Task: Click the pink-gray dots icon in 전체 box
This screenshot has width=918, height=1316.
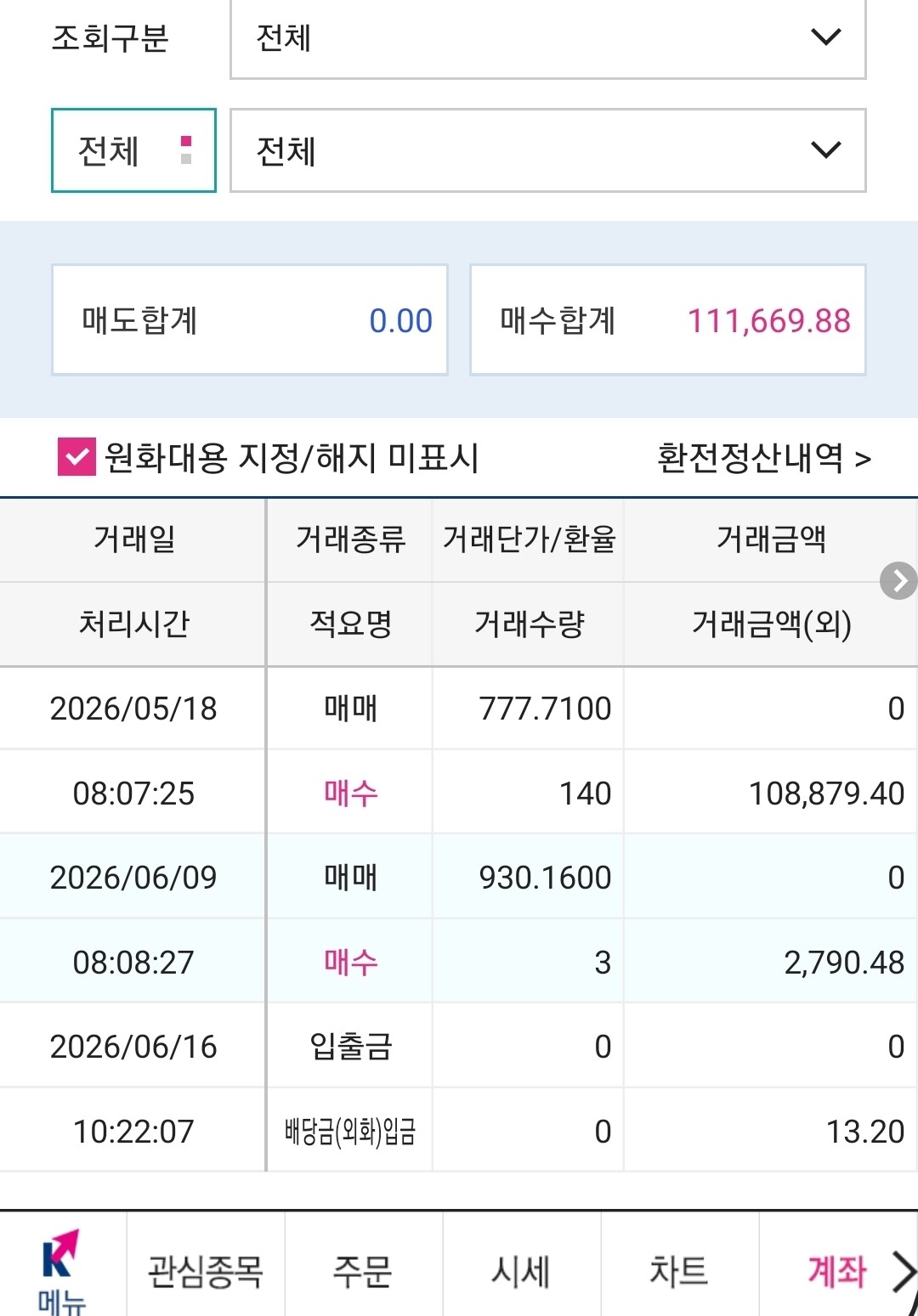Action: pos(186,150)
